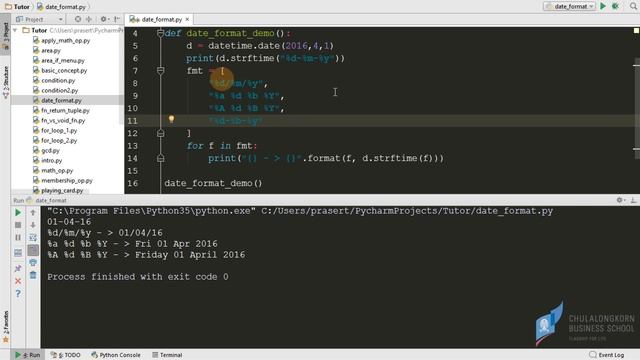Place cursor on line 16 date_format_demo() call
The width and height of the screenshot is (640, 360).
coord(213,183)
